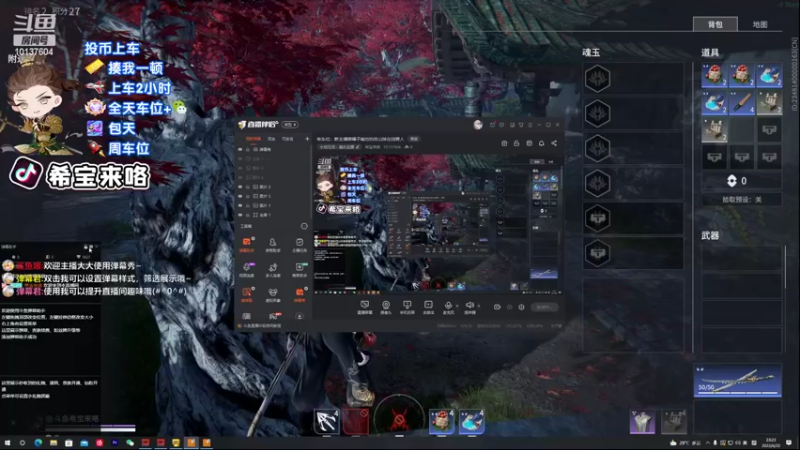Image resolution: width=800 pixels, height=450 pixels.
Task: Toggle the pickup preset option in game inventory
Action: (742, 199)
